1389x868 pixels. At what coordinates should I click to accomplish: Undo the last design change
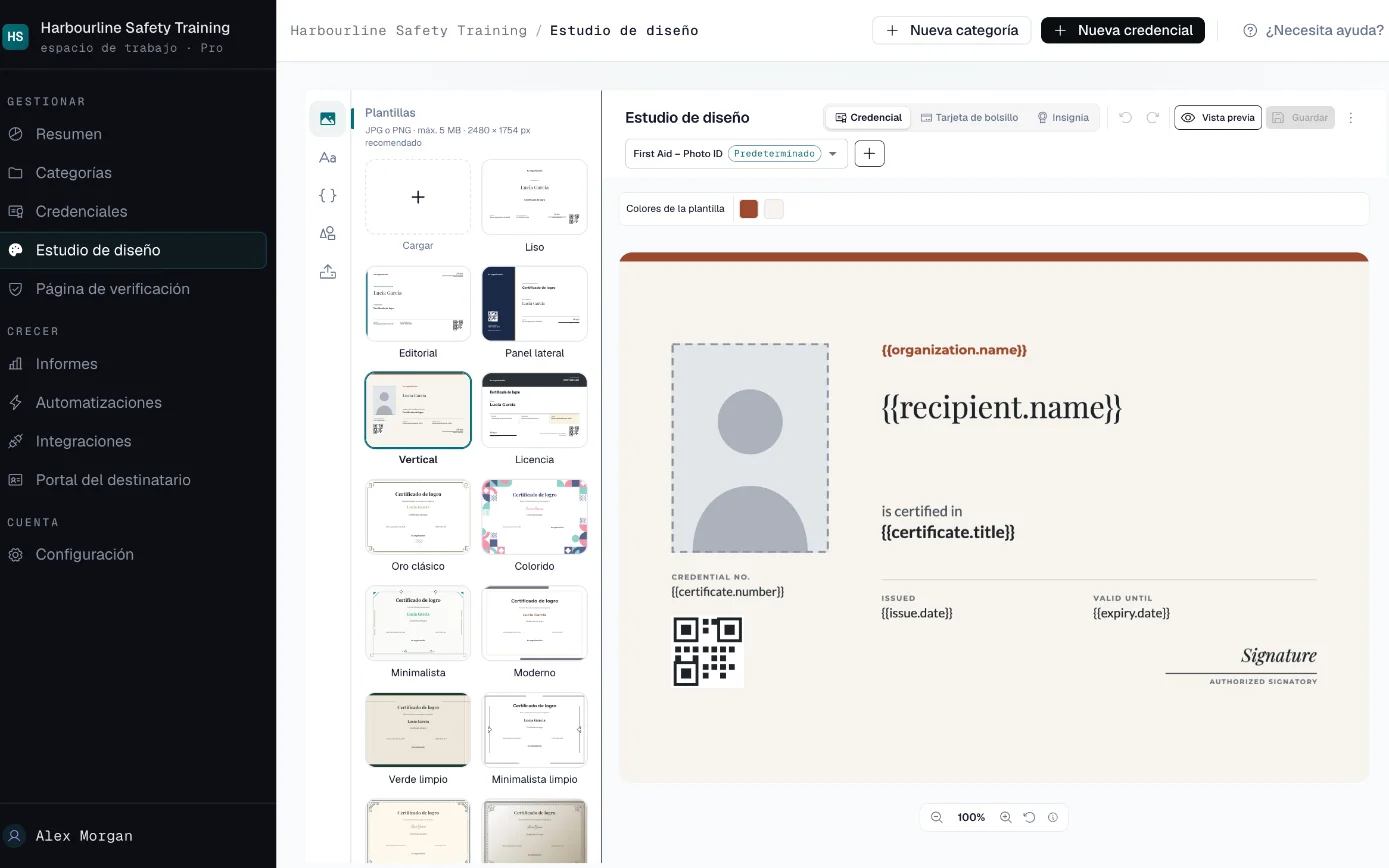click(x=1125, y=118)
